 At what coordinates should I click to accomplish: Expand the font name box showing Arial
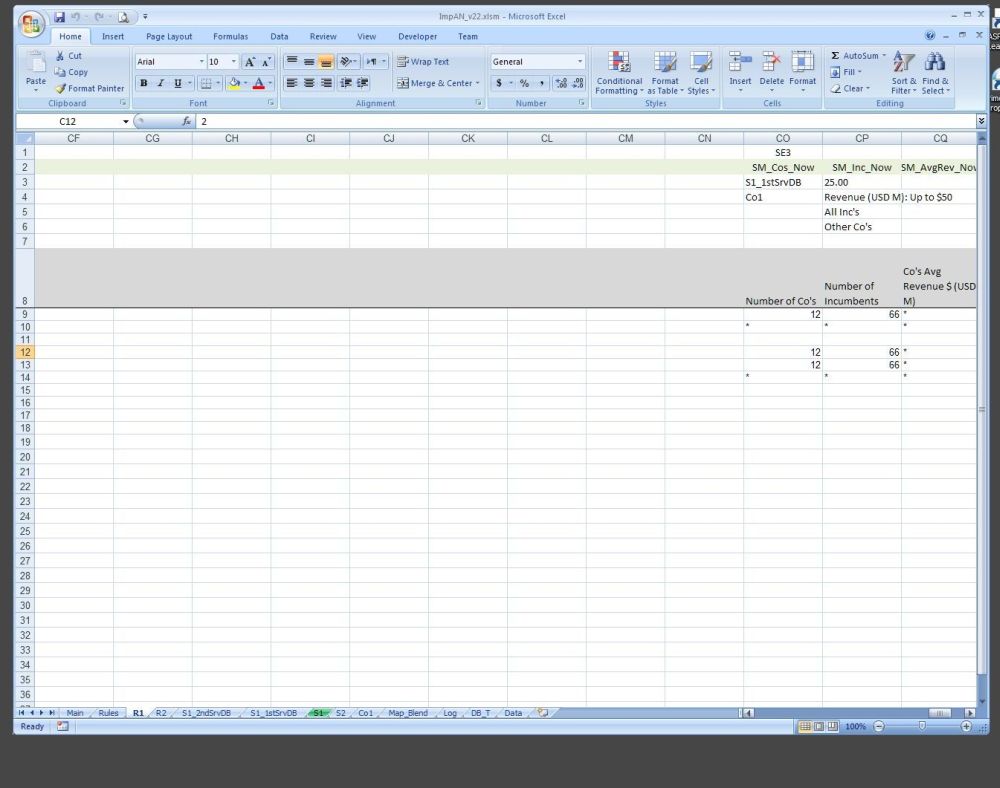pyautogui.click(x=201, y=62)
